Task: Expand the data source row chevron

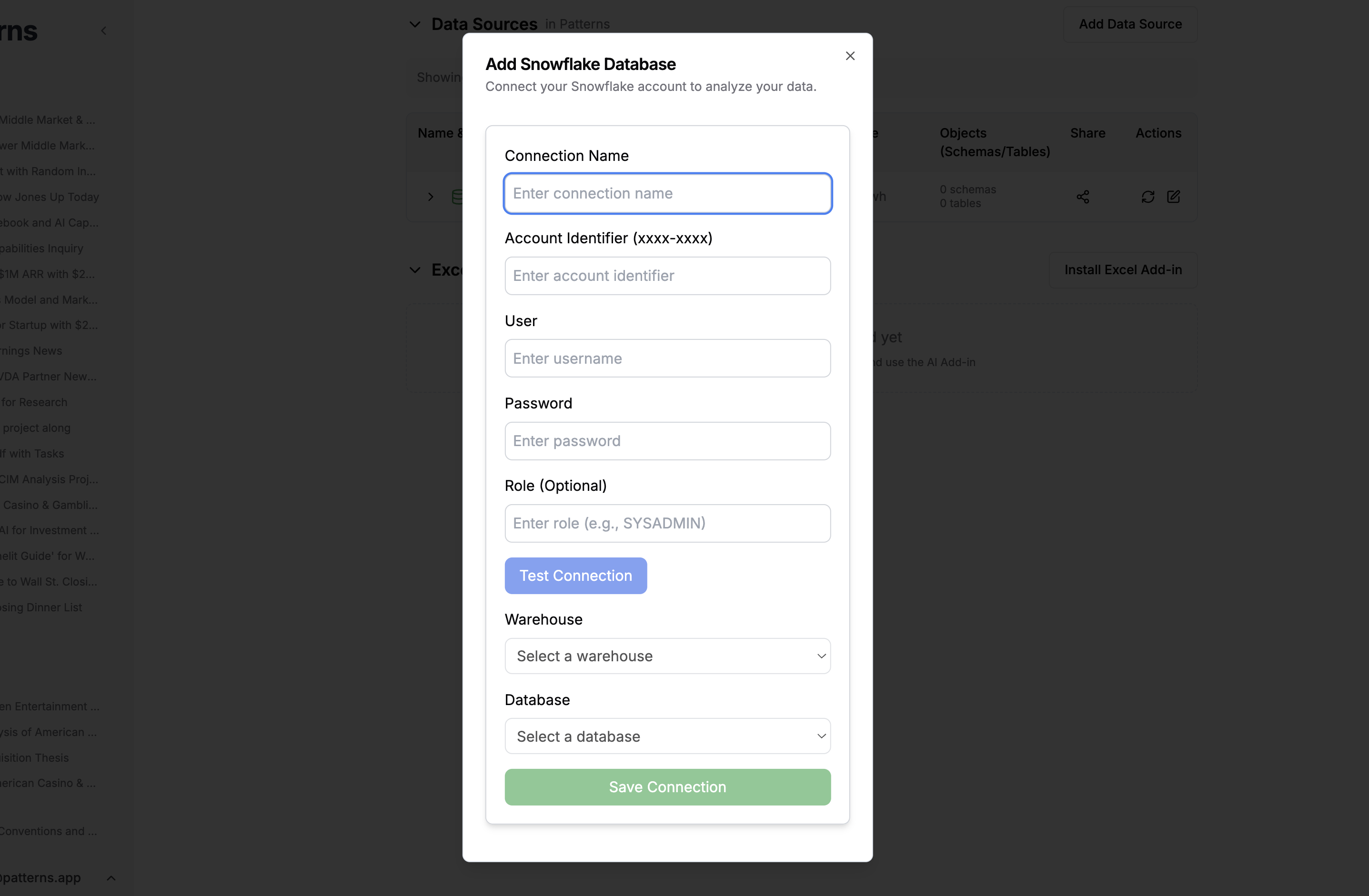Action: pos(431,197)
